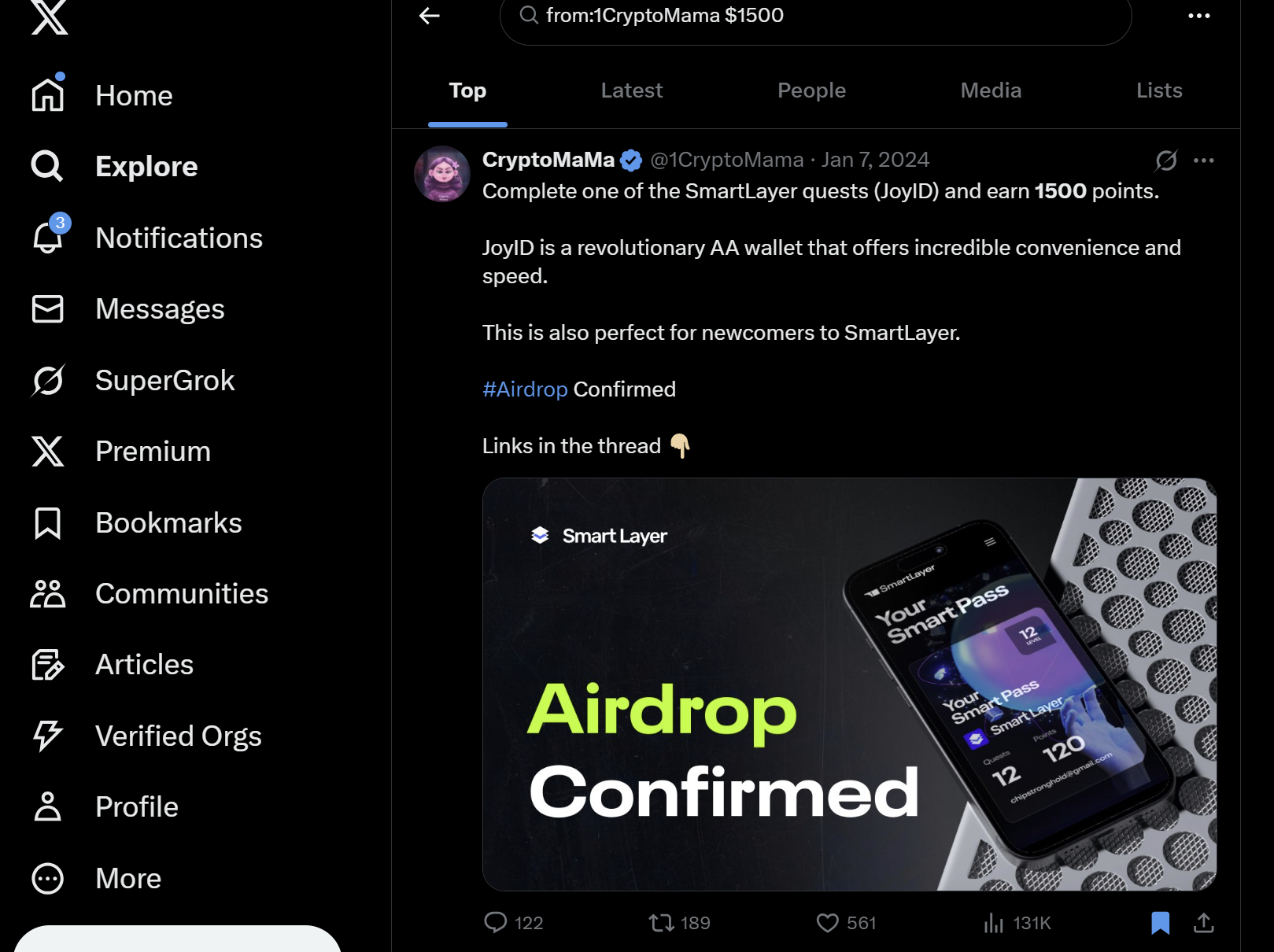Open the #Airdrop hashtag link
The image size is (1274, 952).
(525, 389)
